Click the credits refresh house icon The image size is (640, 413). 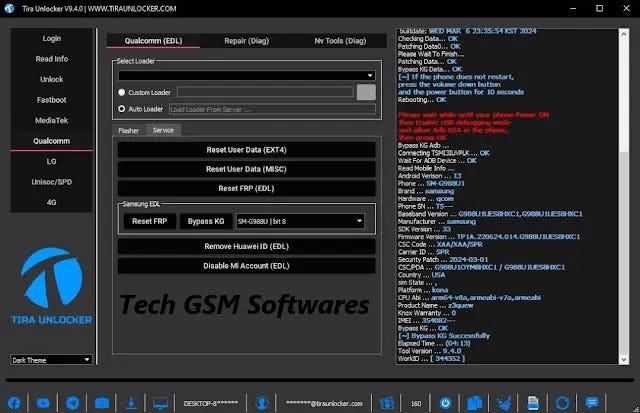point(387,403)
